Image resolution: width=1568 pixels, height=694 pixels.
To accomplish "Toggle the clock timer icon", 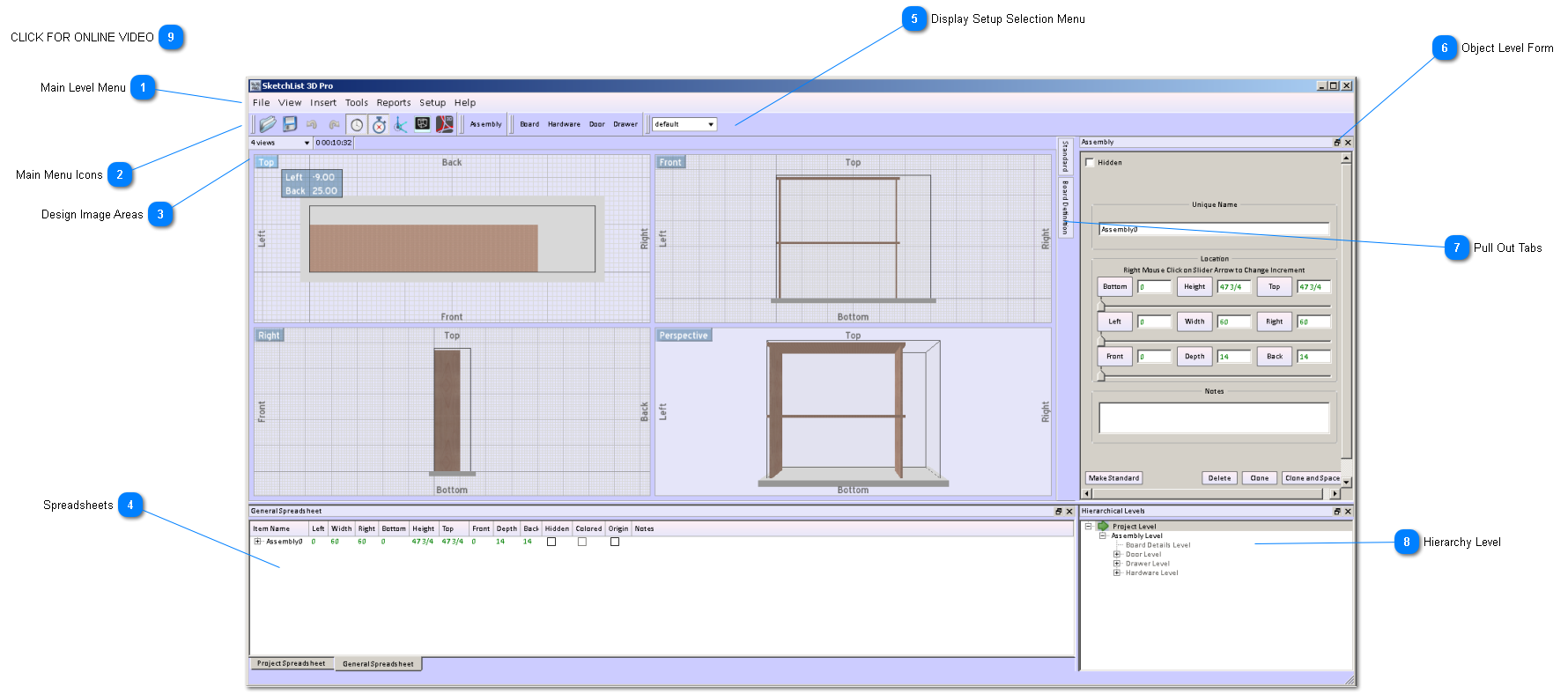I will (356, 124).
